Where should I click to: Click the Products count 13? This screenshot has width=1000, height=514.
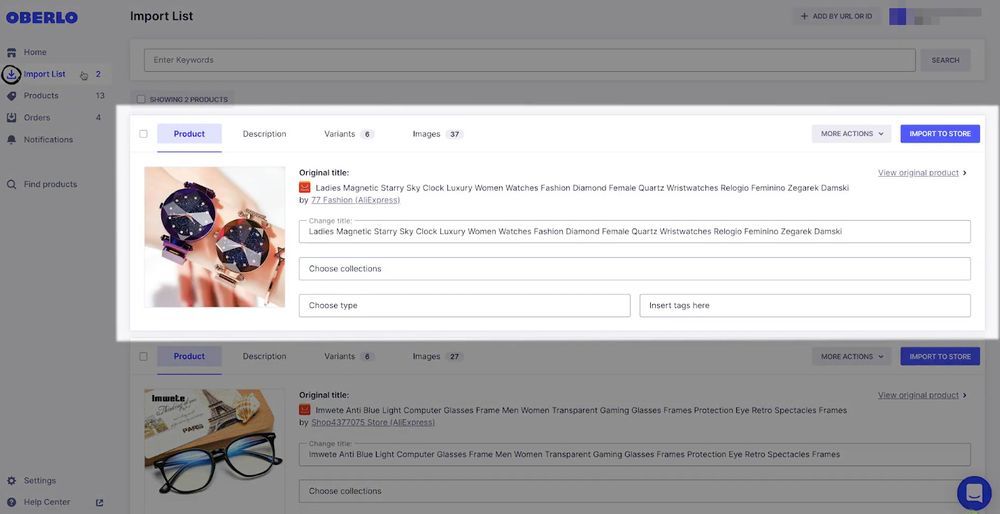point(100,96)
